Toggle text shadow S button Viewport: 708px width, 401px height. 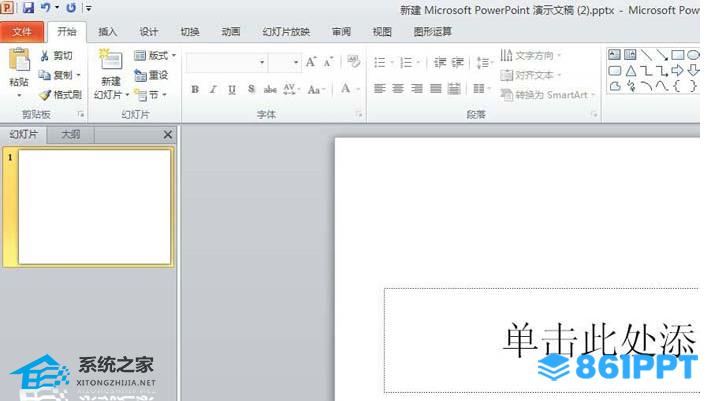251,89
